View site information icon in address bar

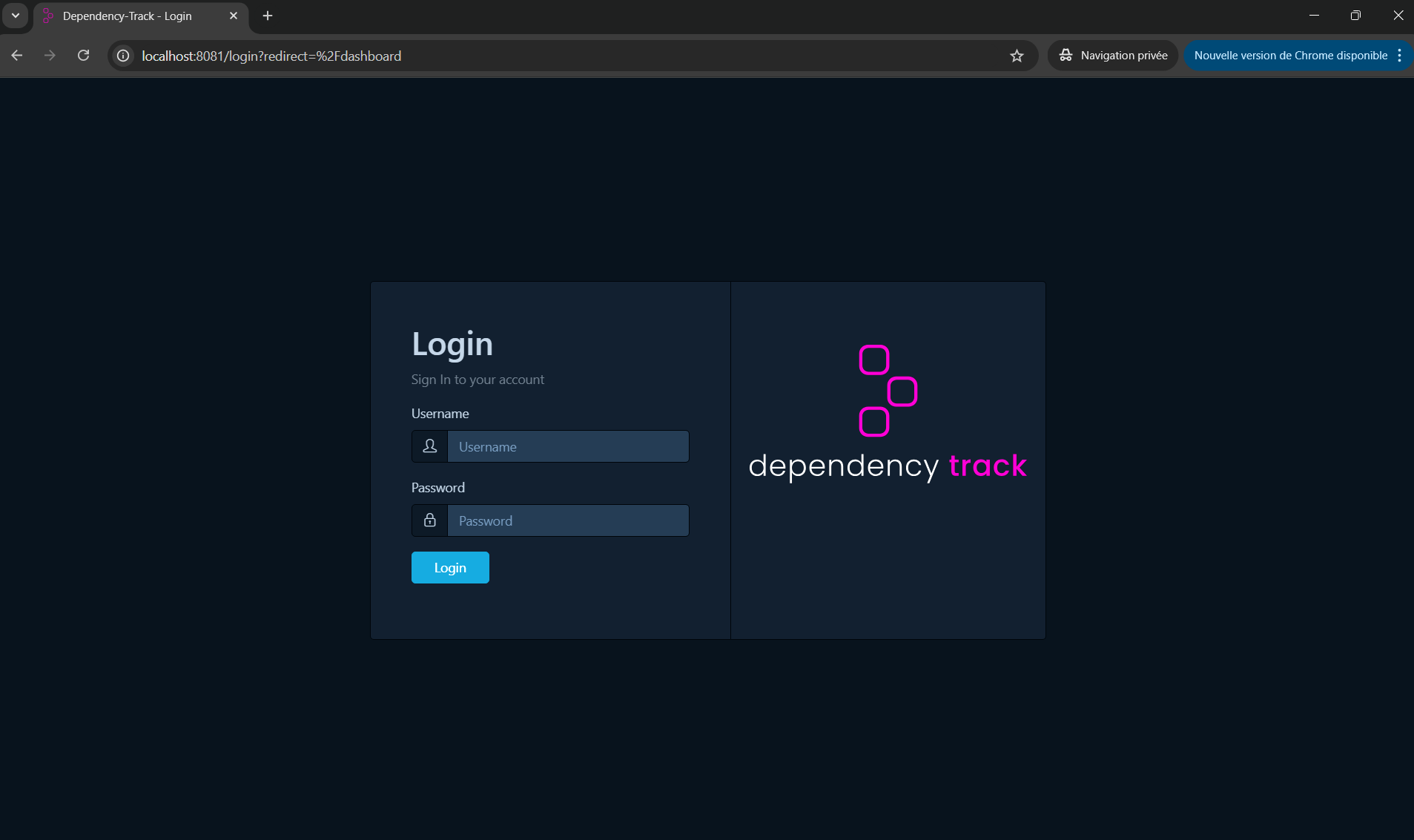124,56
